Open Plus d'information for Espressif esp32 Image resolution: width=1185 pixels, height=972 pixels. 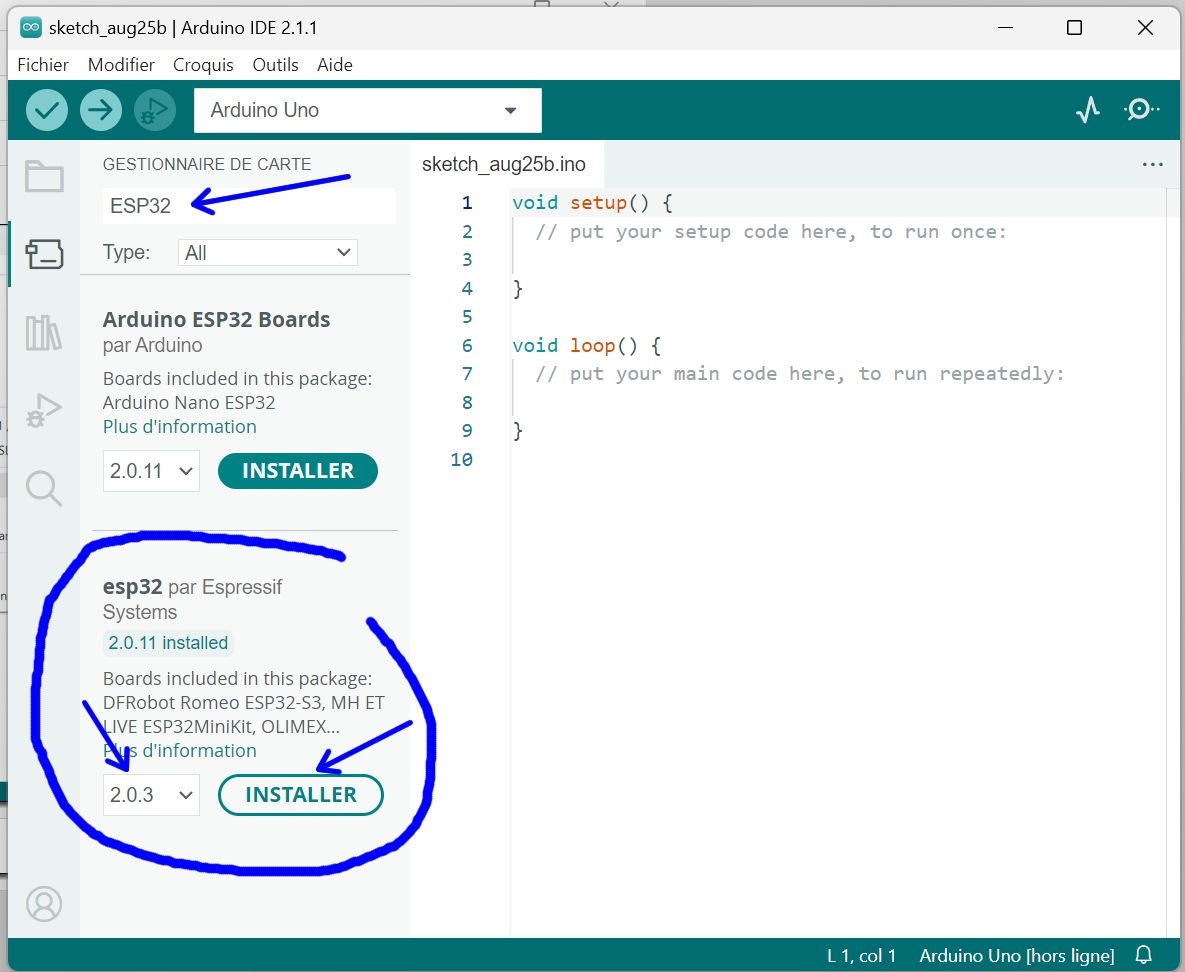(180, 751)
